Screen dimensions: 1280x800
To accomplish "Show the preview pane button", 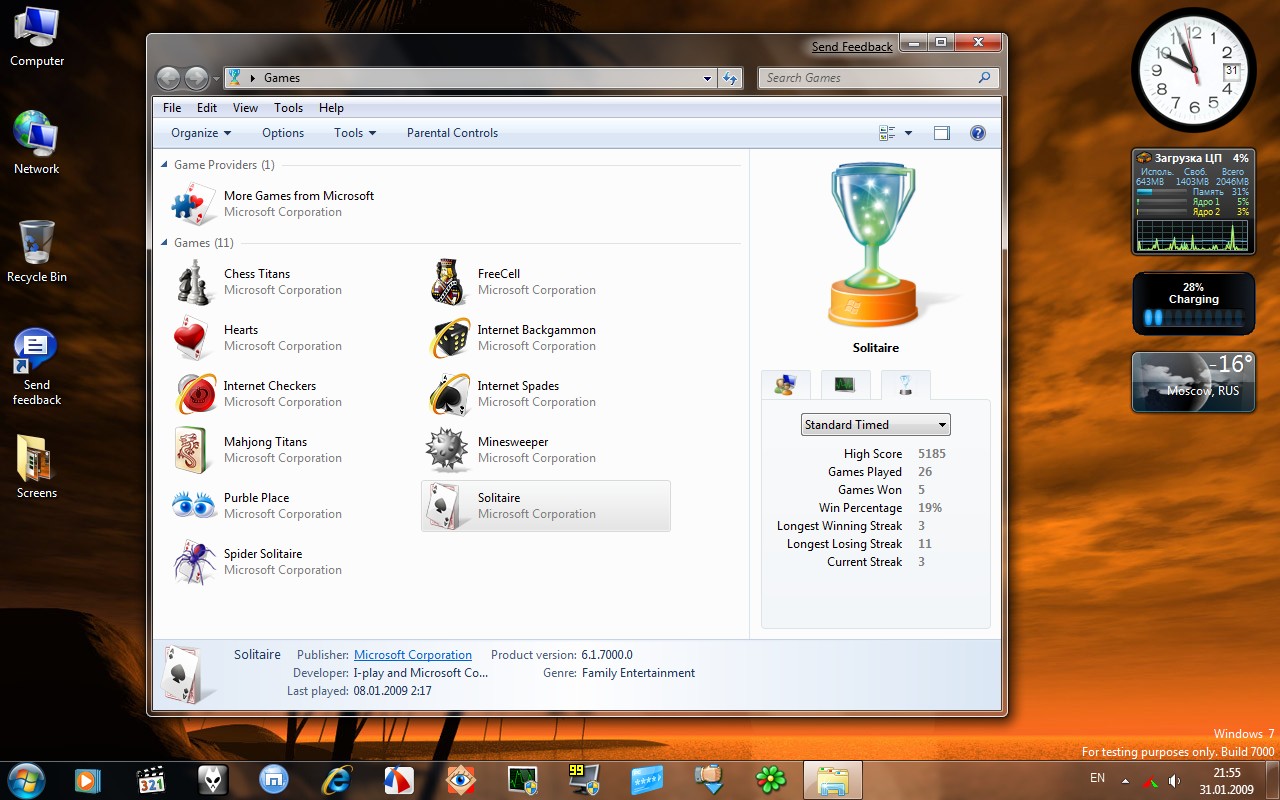I will click(x=941, y=133).
